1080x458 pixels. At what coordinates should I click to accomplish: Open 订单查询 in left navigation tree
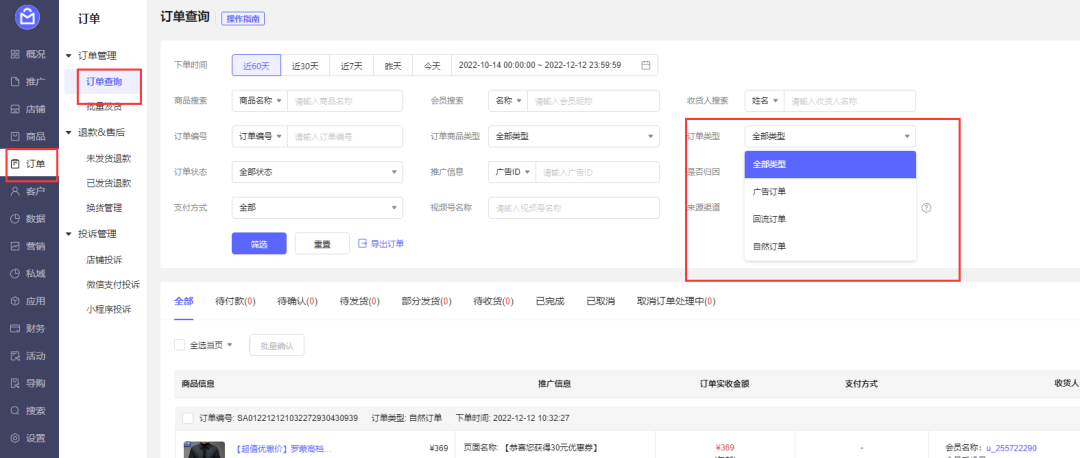pyautogui.click(x=104, y=82)
